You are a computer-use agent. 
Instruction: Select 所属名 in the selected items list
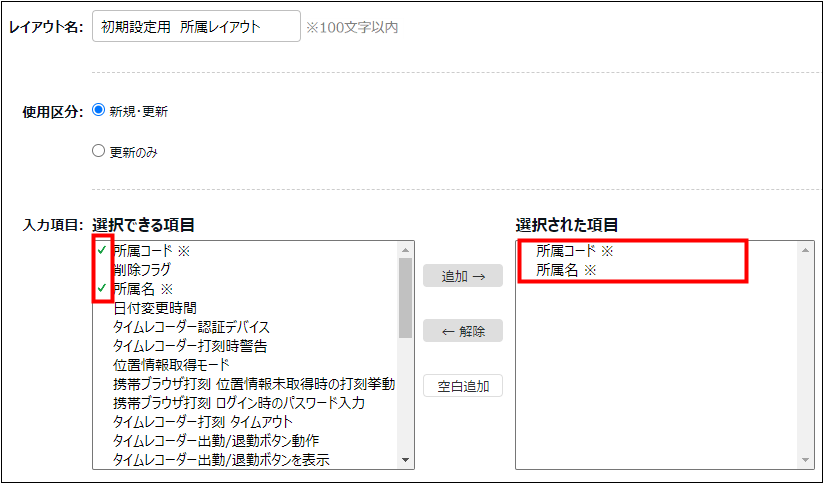(x=566, y=270)
